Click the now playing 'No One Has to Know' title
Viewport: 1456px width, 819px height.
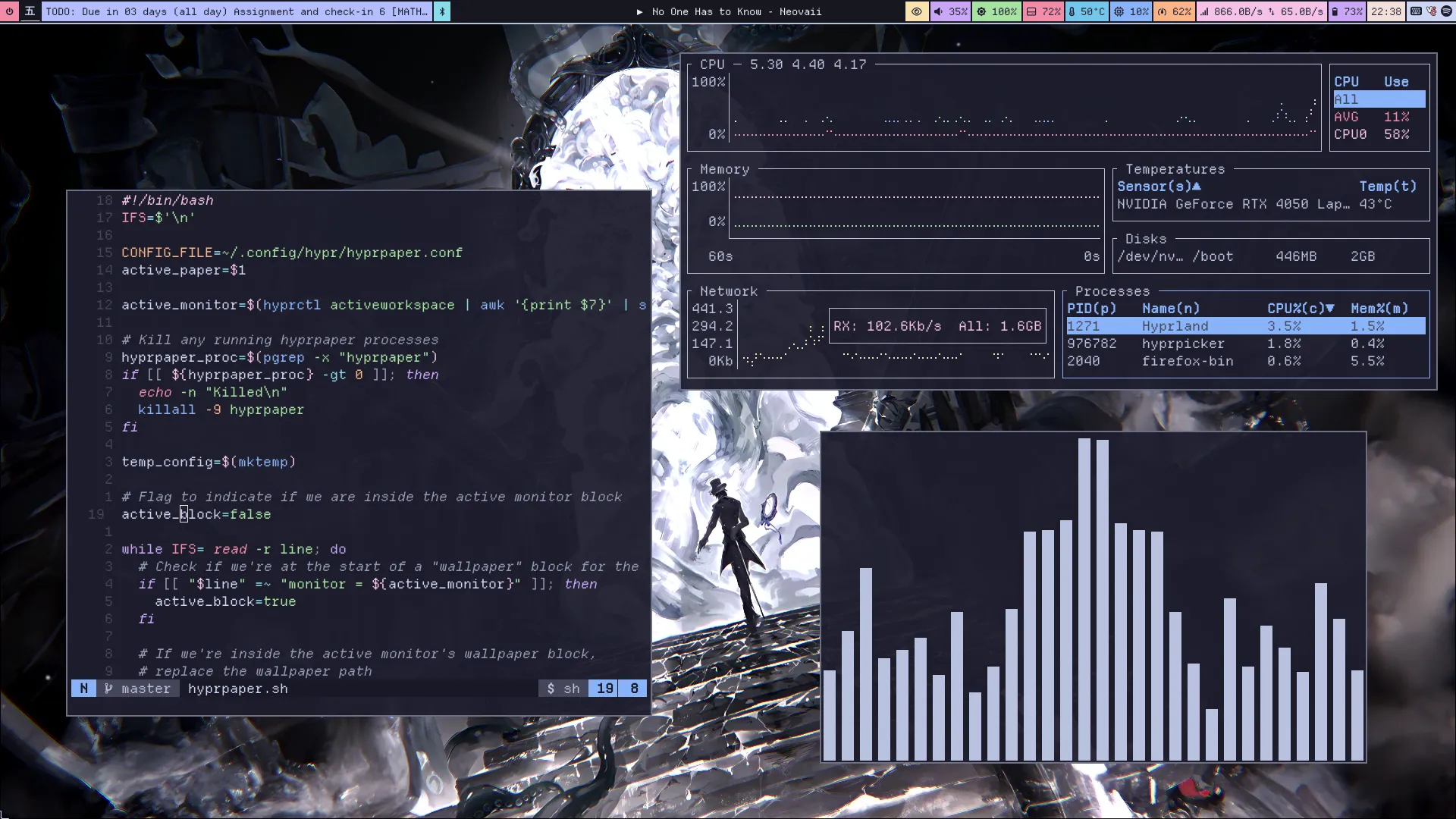729,11
